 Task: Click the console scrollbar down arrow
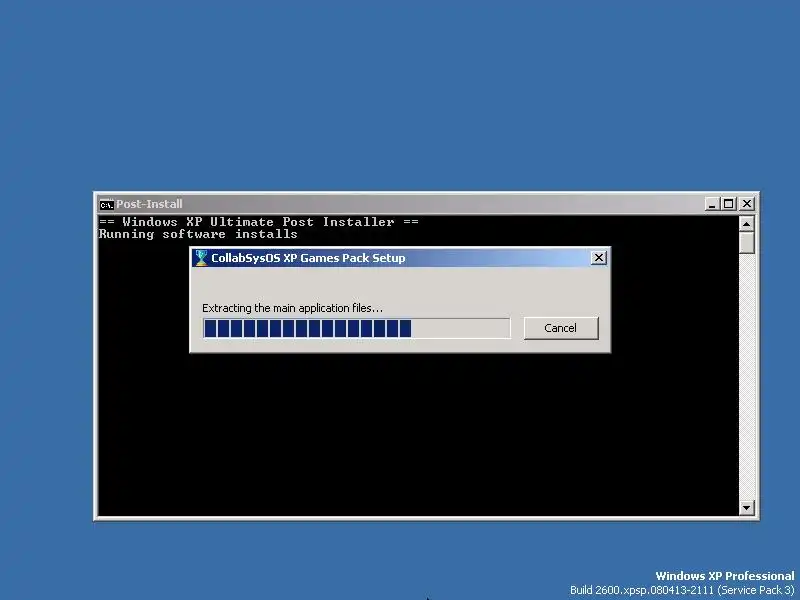(746, 507)
